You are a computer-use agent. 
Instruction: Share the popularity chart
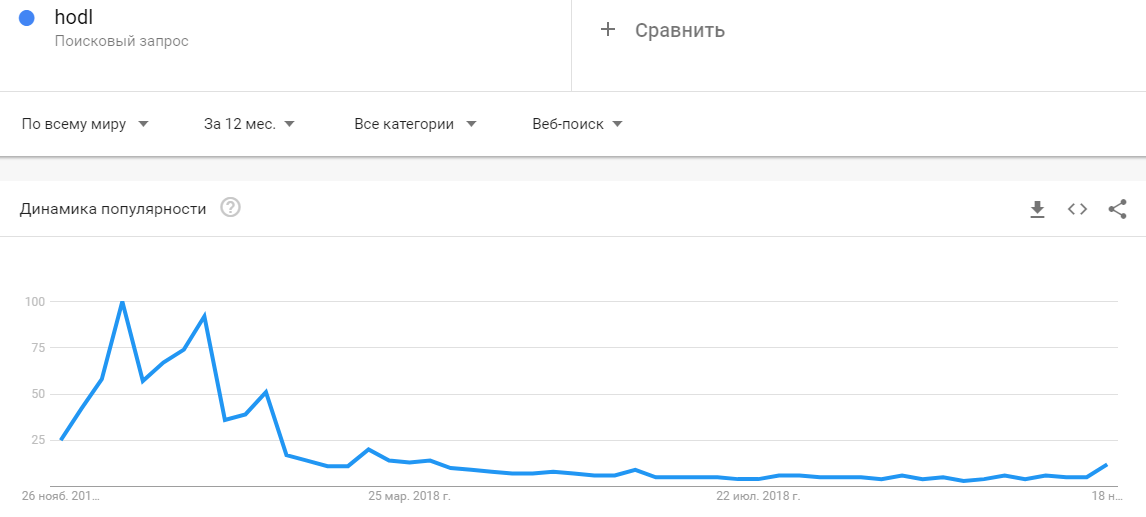click(1118, 209)
